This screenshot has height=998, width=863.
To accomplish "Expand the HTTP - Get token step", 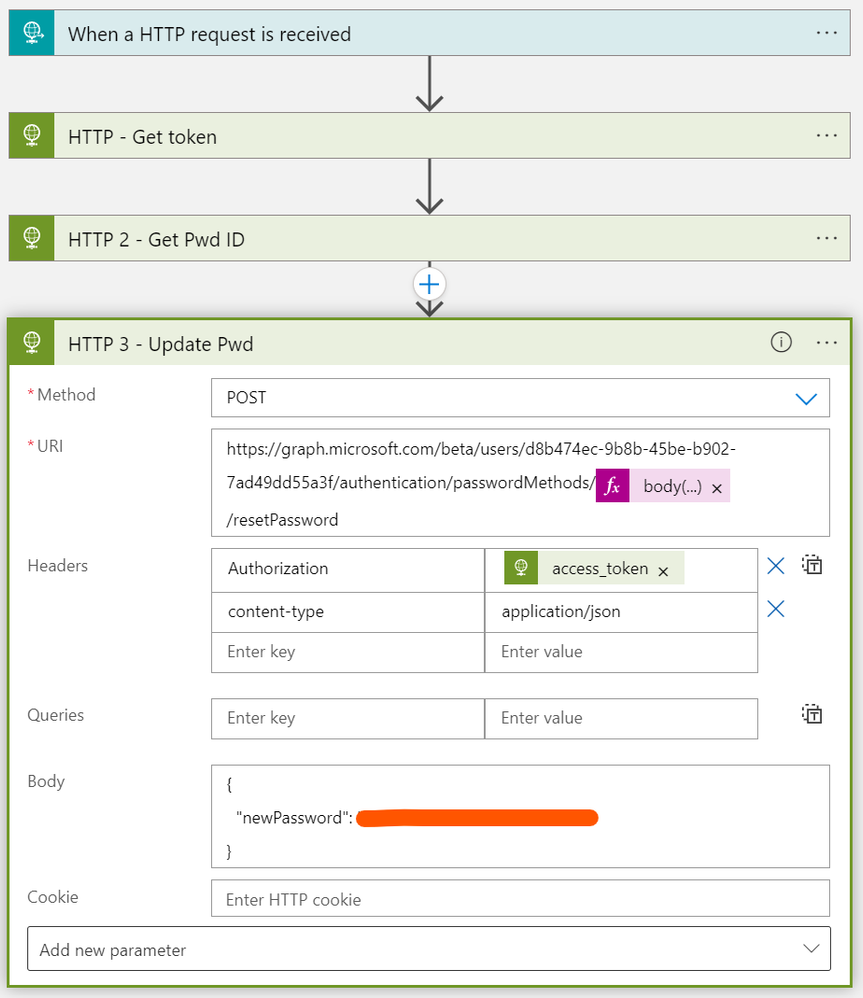I will (430, 136).
